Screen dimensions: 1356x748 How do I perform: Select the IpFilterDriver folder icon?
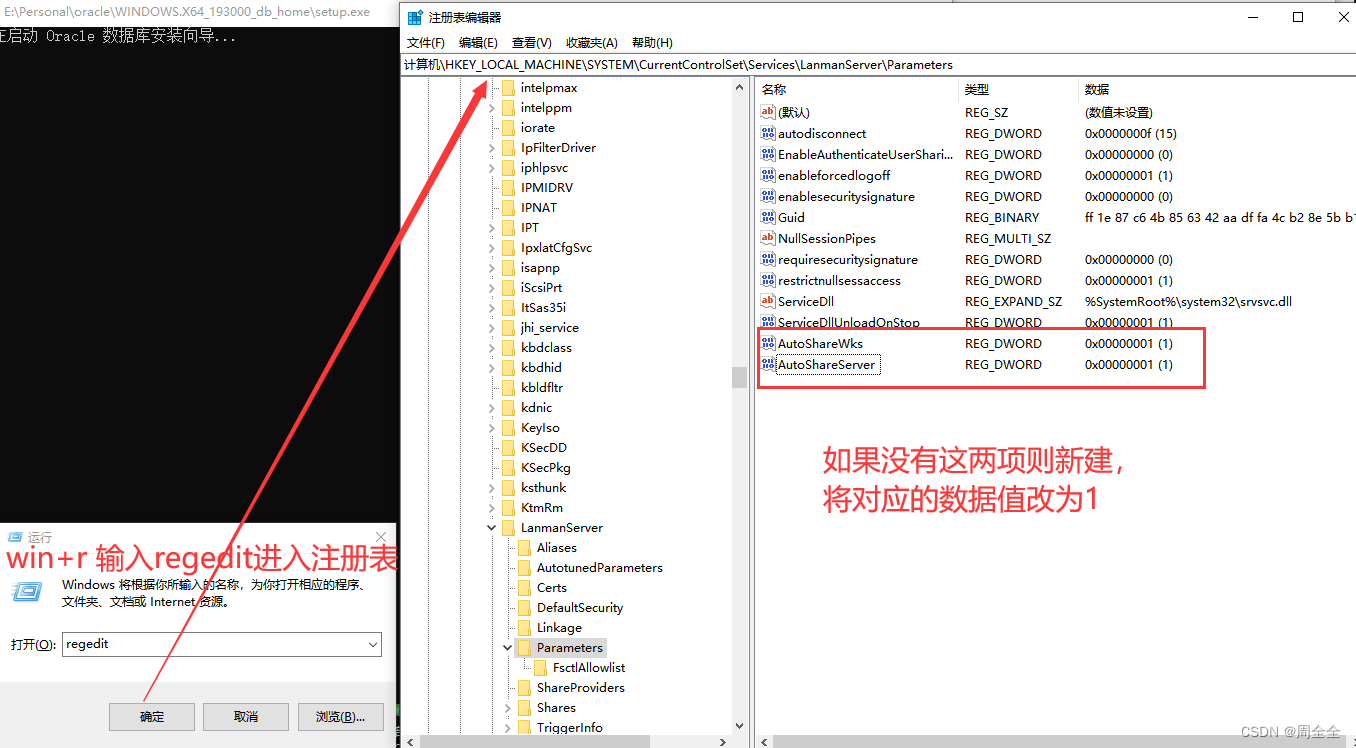(508, 148)
